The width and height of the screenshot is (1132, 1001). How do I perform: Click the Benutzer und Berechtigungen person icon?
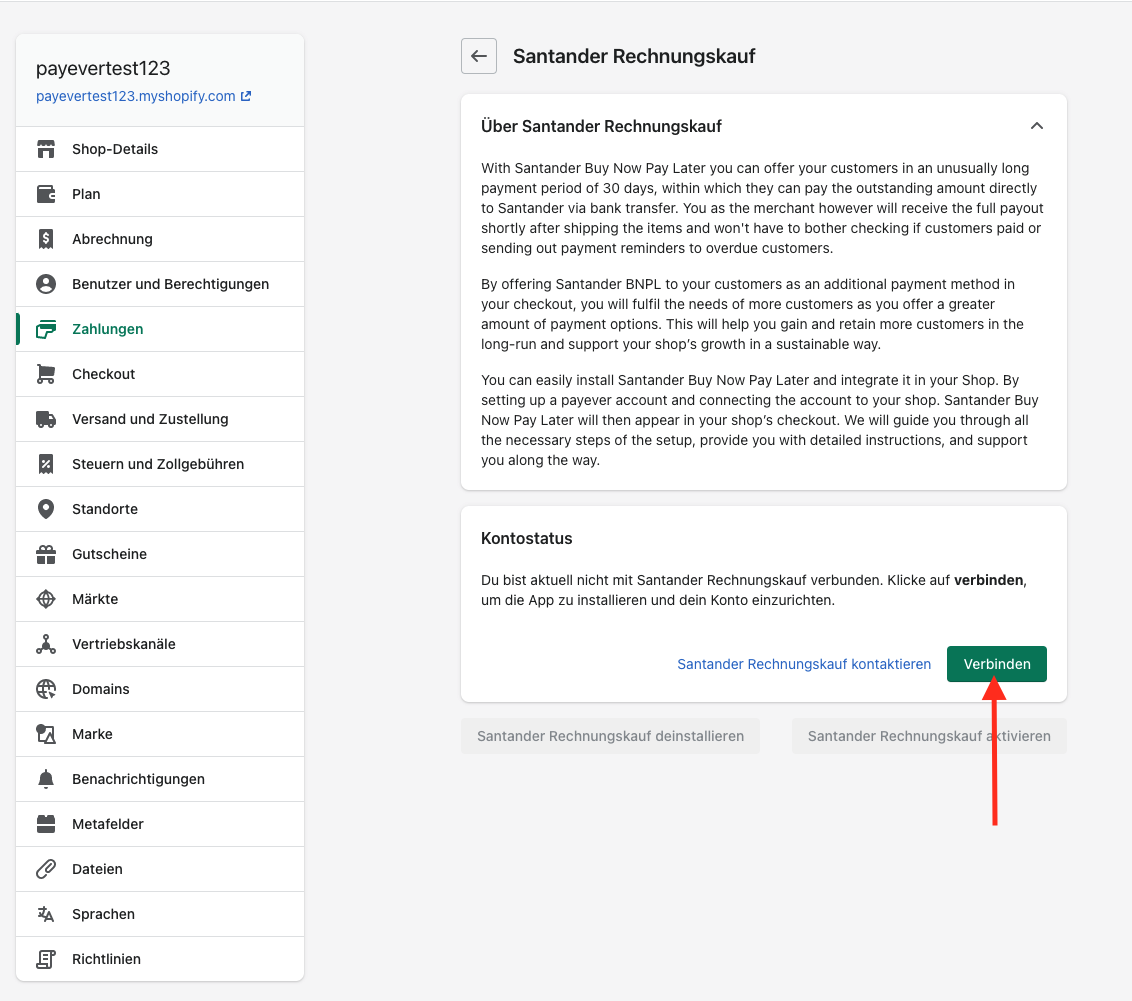(46, 284)
